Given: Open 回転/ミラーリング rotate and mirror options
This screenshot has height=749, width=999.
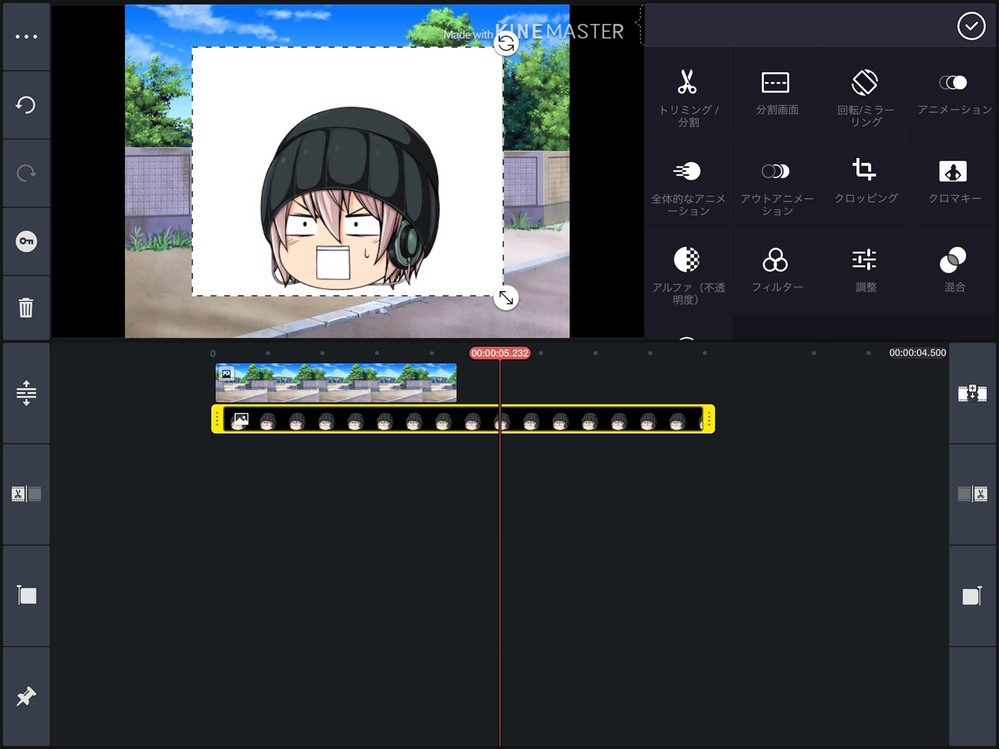Looking at the screenshot, I should 864,91.
